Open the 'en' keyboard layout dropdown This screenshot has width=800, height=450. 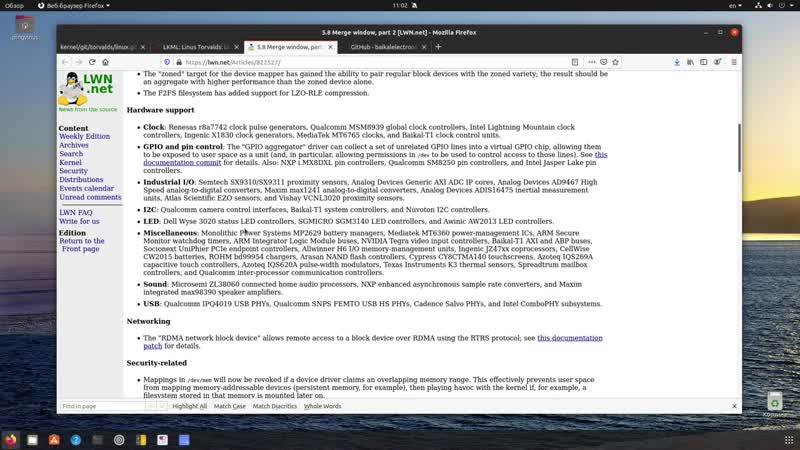[735, 5]
